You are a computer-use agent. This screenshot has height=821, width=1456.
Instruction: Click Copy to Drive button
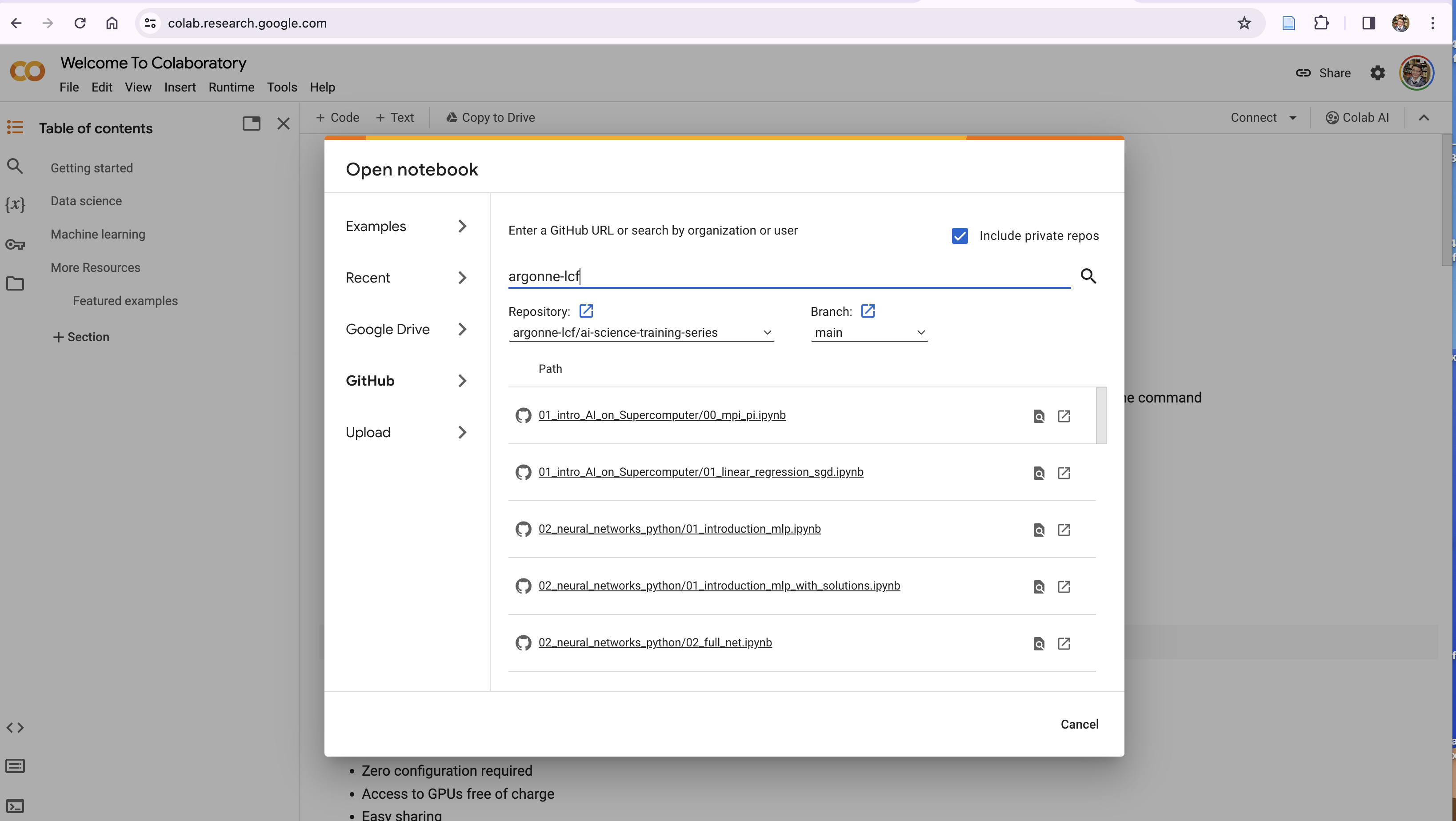(490, 118)
